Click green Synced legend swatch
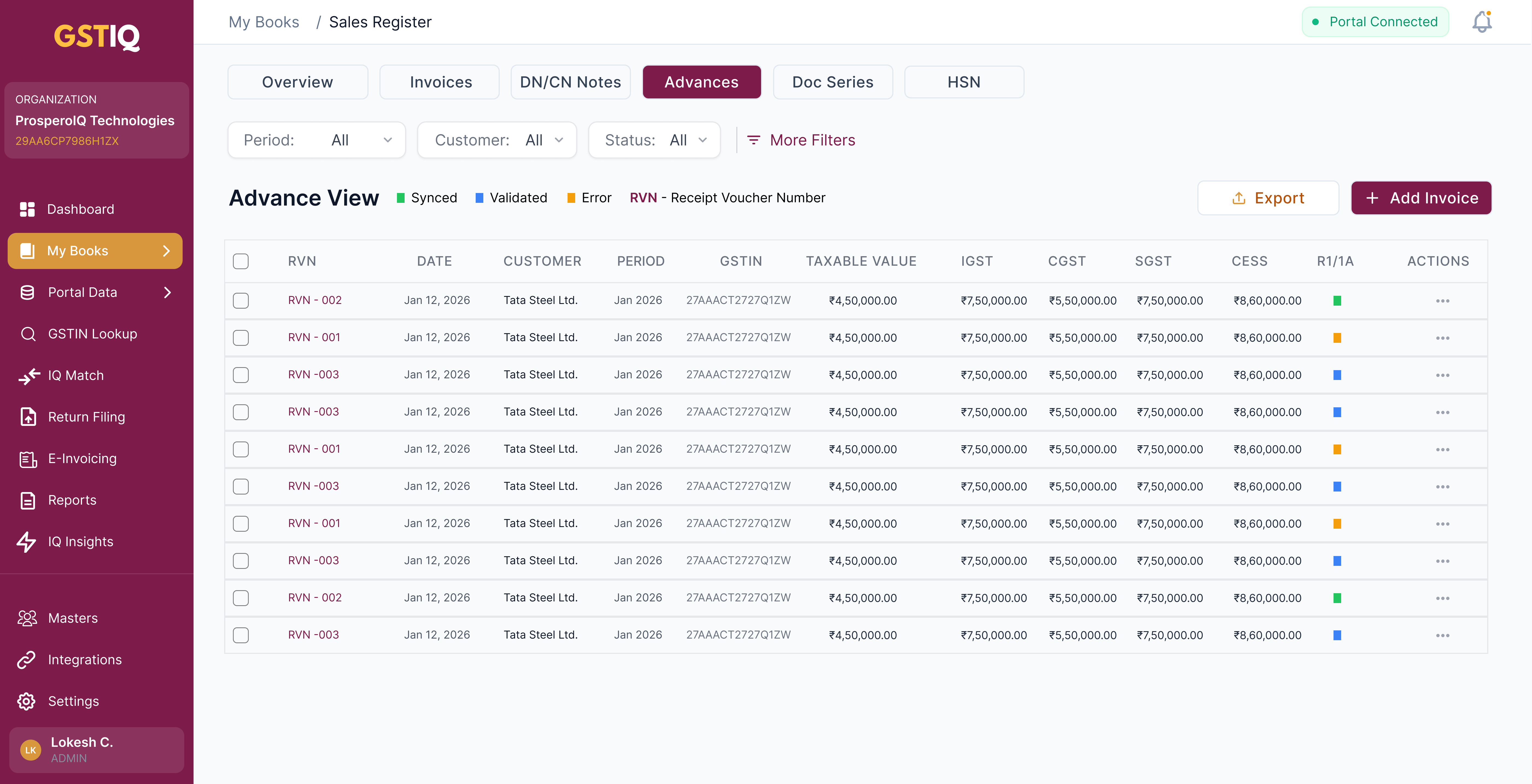Screen dimensions: 1532x784 click(401, 198)
